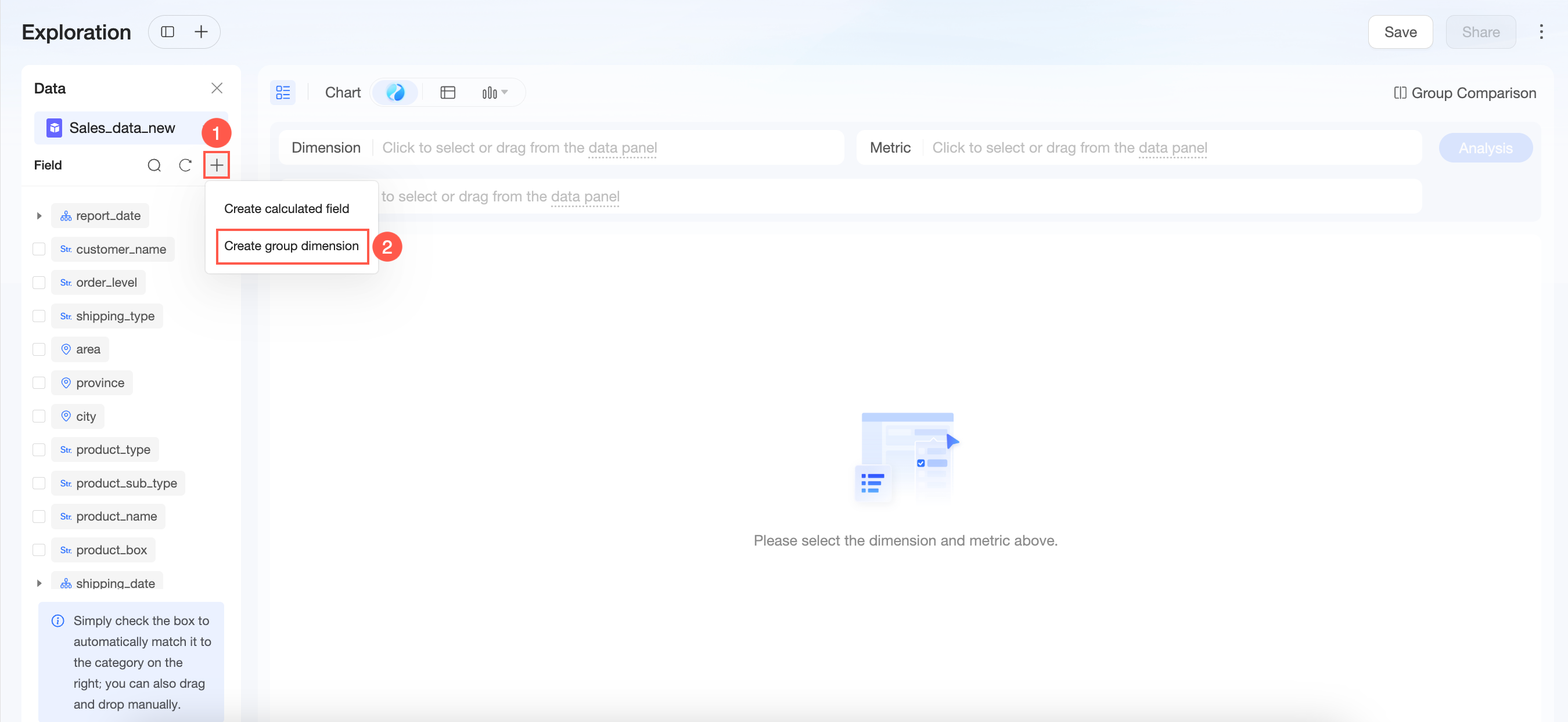
Task: Select the shipping_date field chip
Action: (107, 582)
